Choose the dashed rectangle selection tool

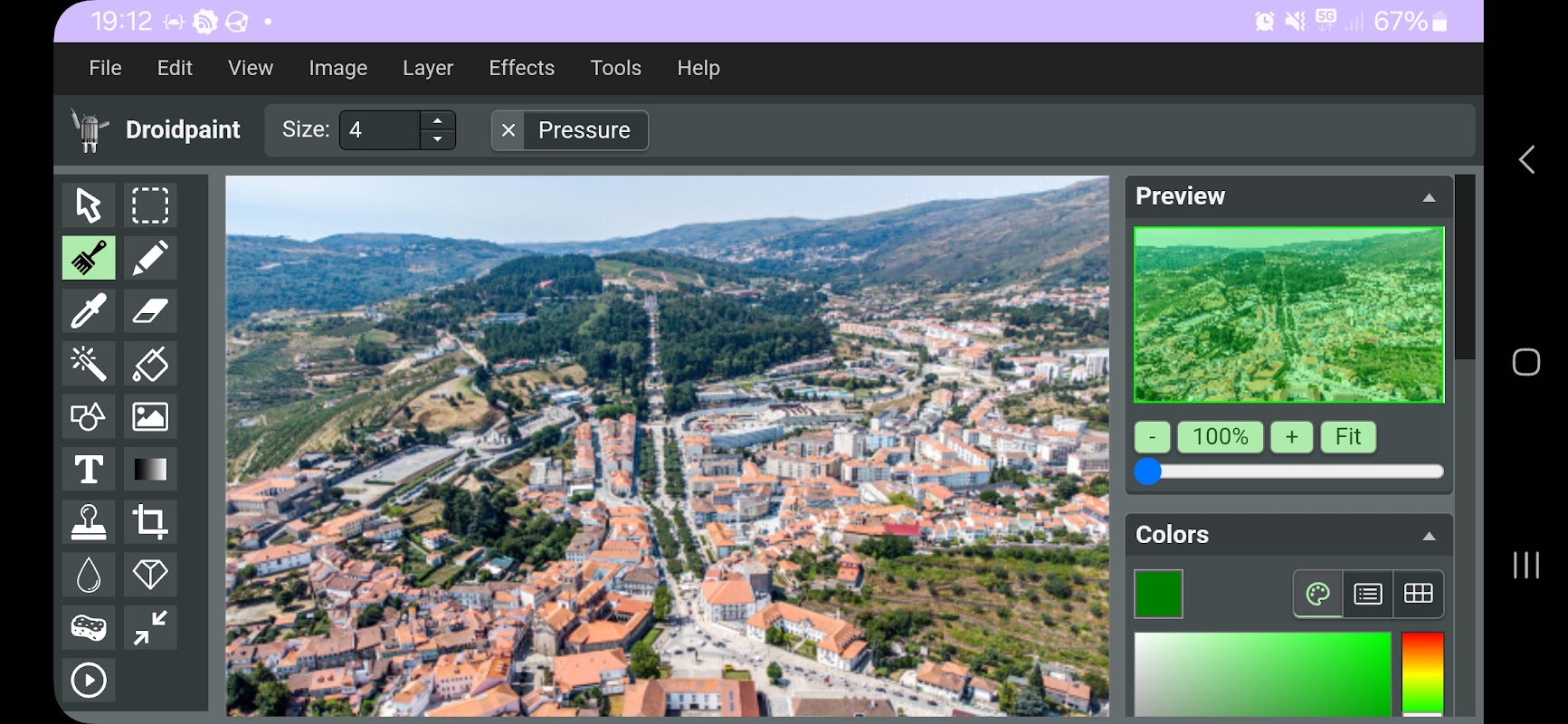pyautogui.click(x=150, y=205)
